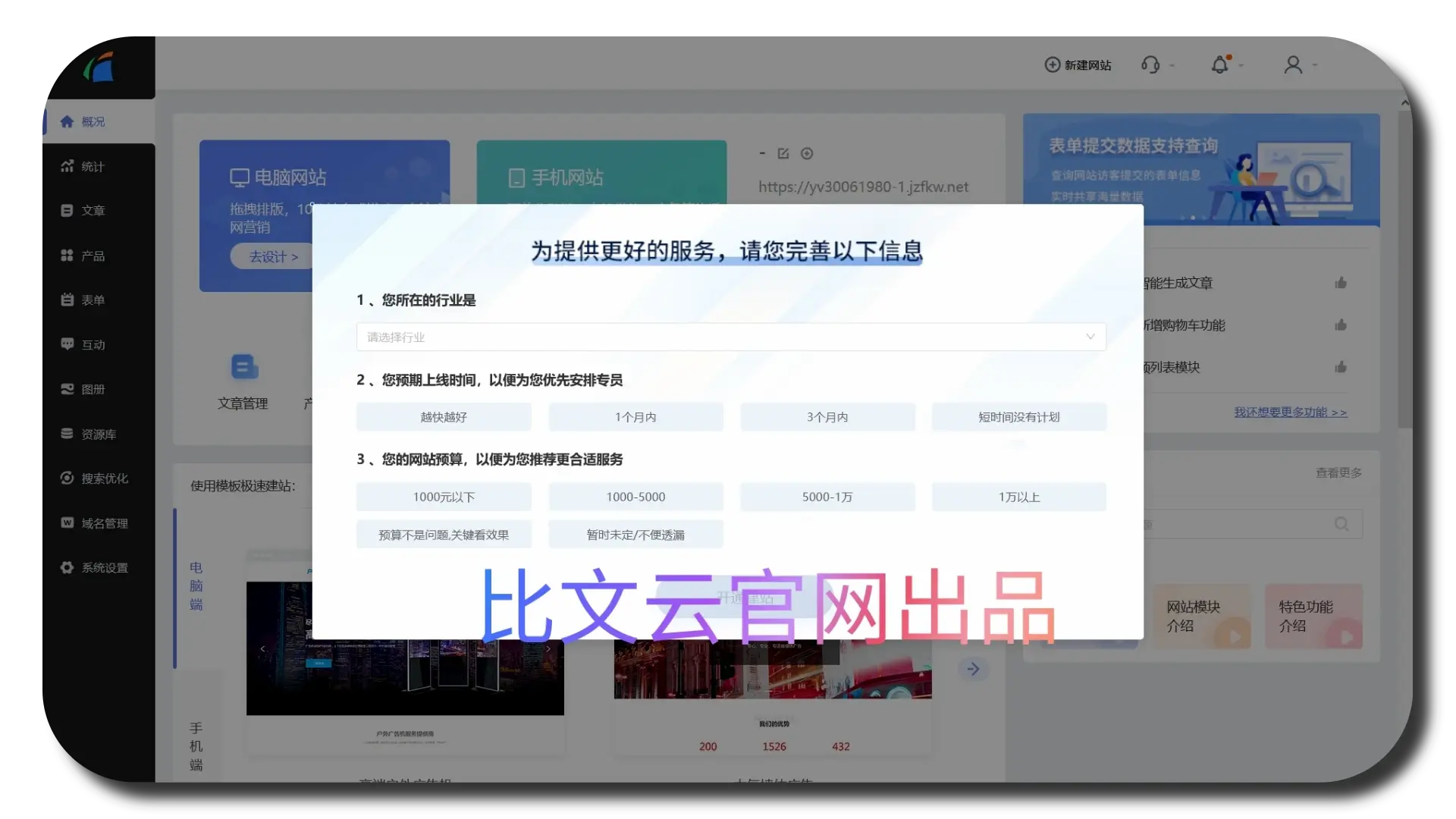Open 我还想要更多功能 link
This screenshot has width=1456, height=819.
[1290, 412]
